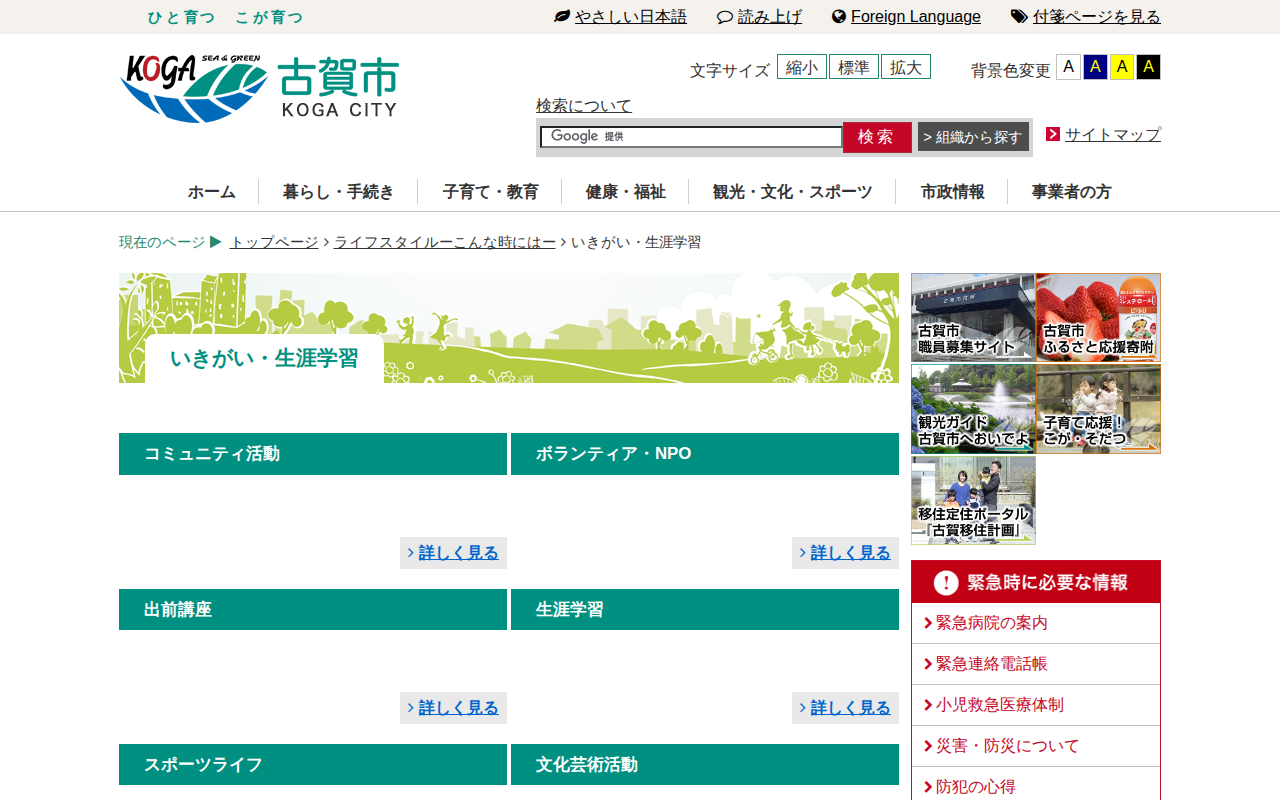Click the コミュニティ活動 heading
The image size is (1280, 800).
[x=313, y=454]
